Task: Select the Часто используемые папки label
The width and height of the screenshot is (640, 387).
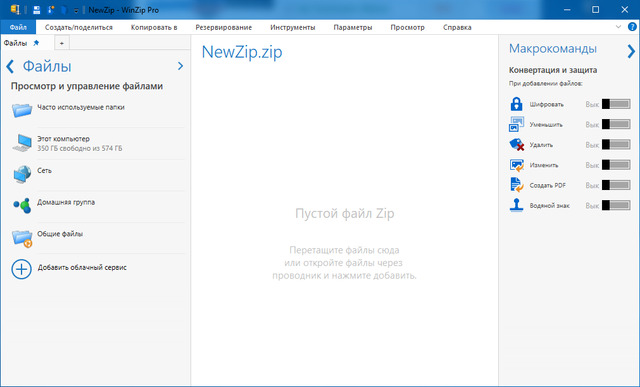Action: tap(81, 107)
